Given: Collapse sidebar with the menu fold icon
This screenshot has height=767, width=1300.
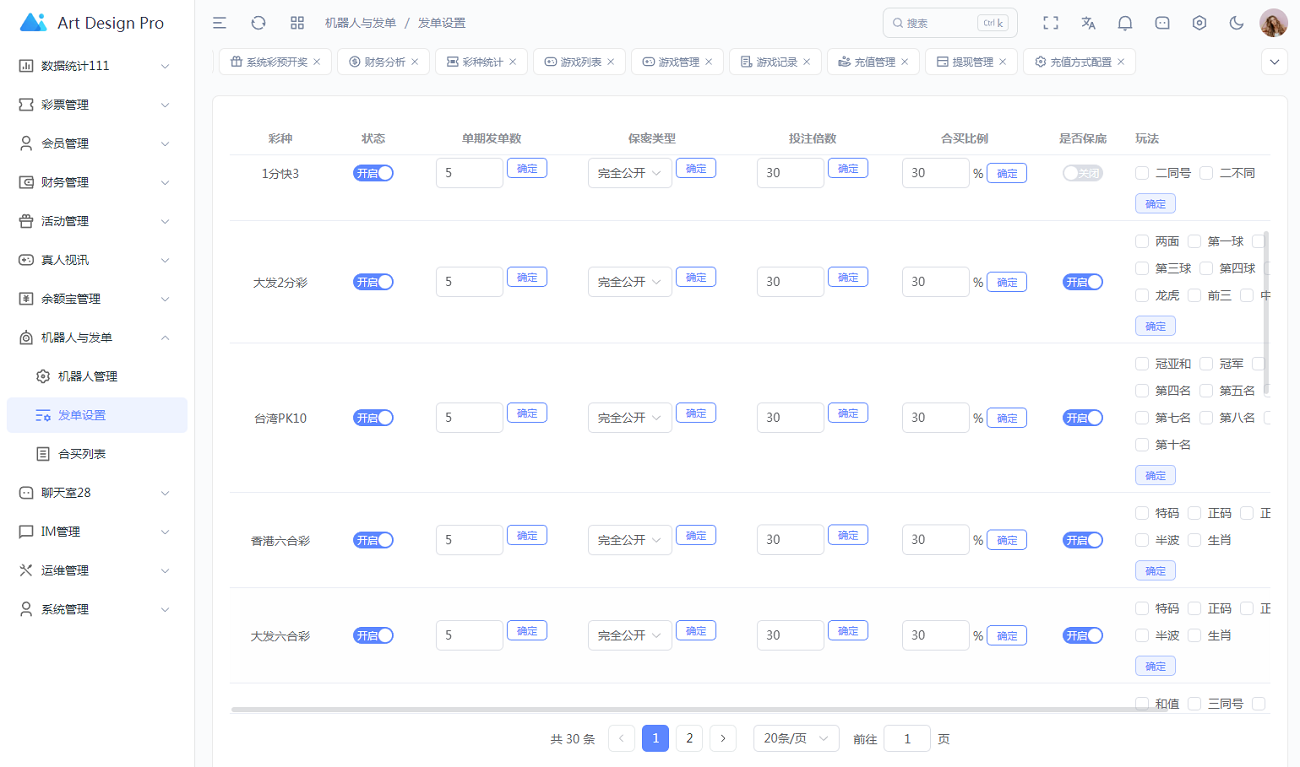Looking at the screenshot, I should (220, 23).
